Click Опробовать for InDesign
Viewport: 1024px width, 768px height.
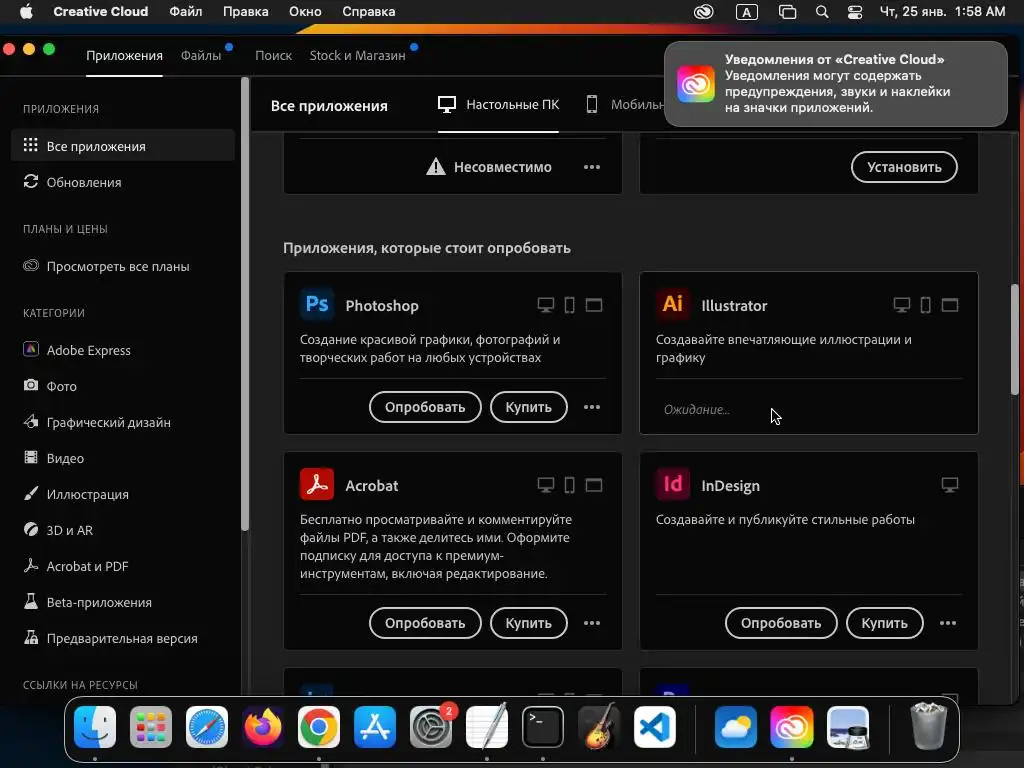click(780, 623)
